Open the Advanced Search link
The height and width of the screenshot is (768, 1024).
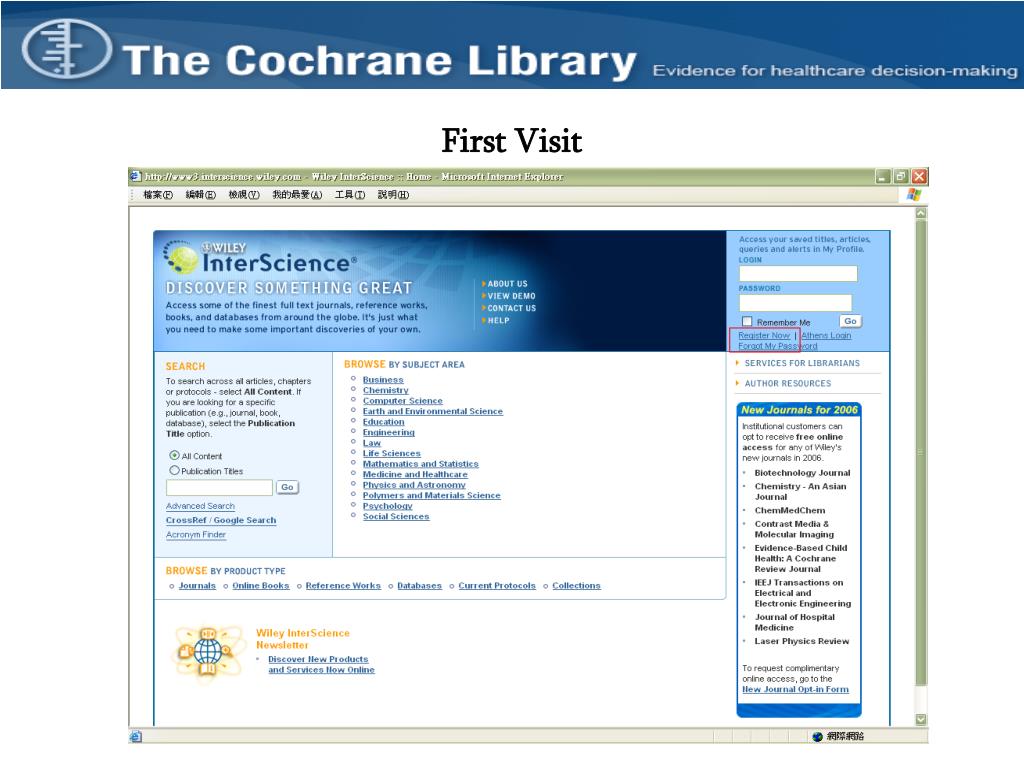click(x=200, y=506)
